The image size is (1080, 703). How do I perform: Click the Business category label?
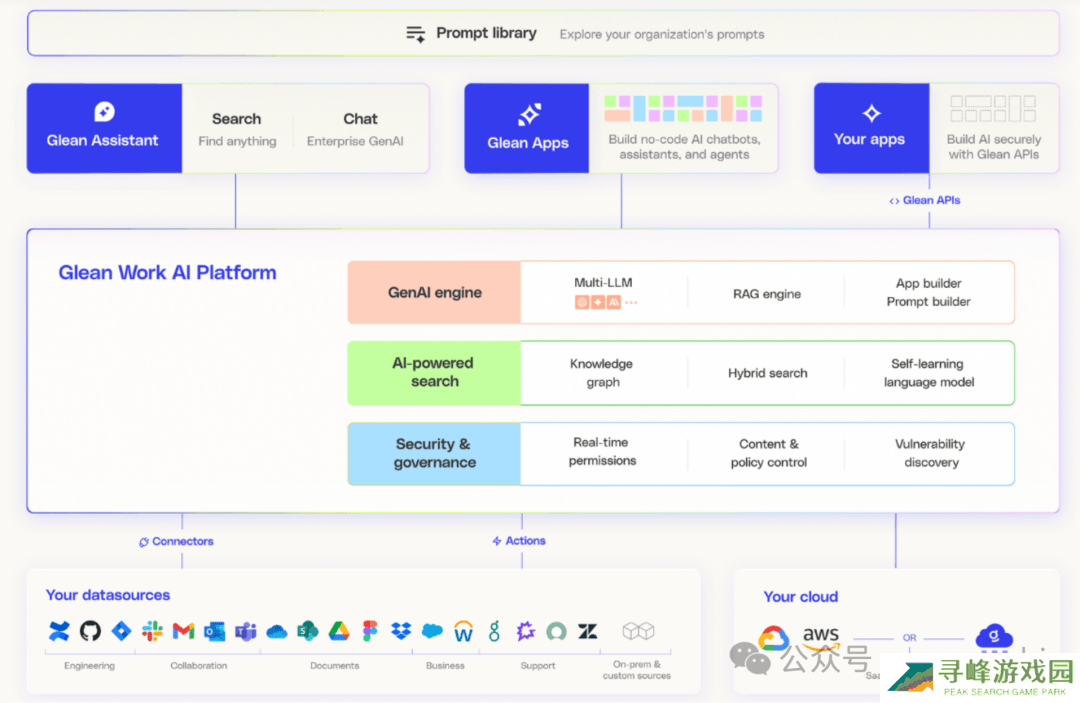coord(445,666)
